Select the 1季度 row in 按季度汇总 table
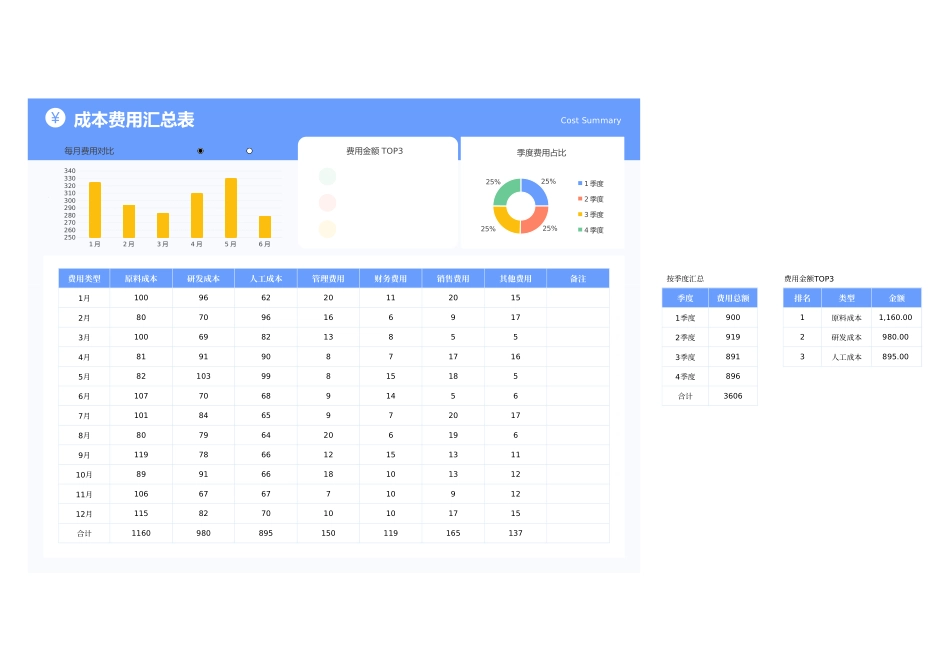 click(684, 317)
